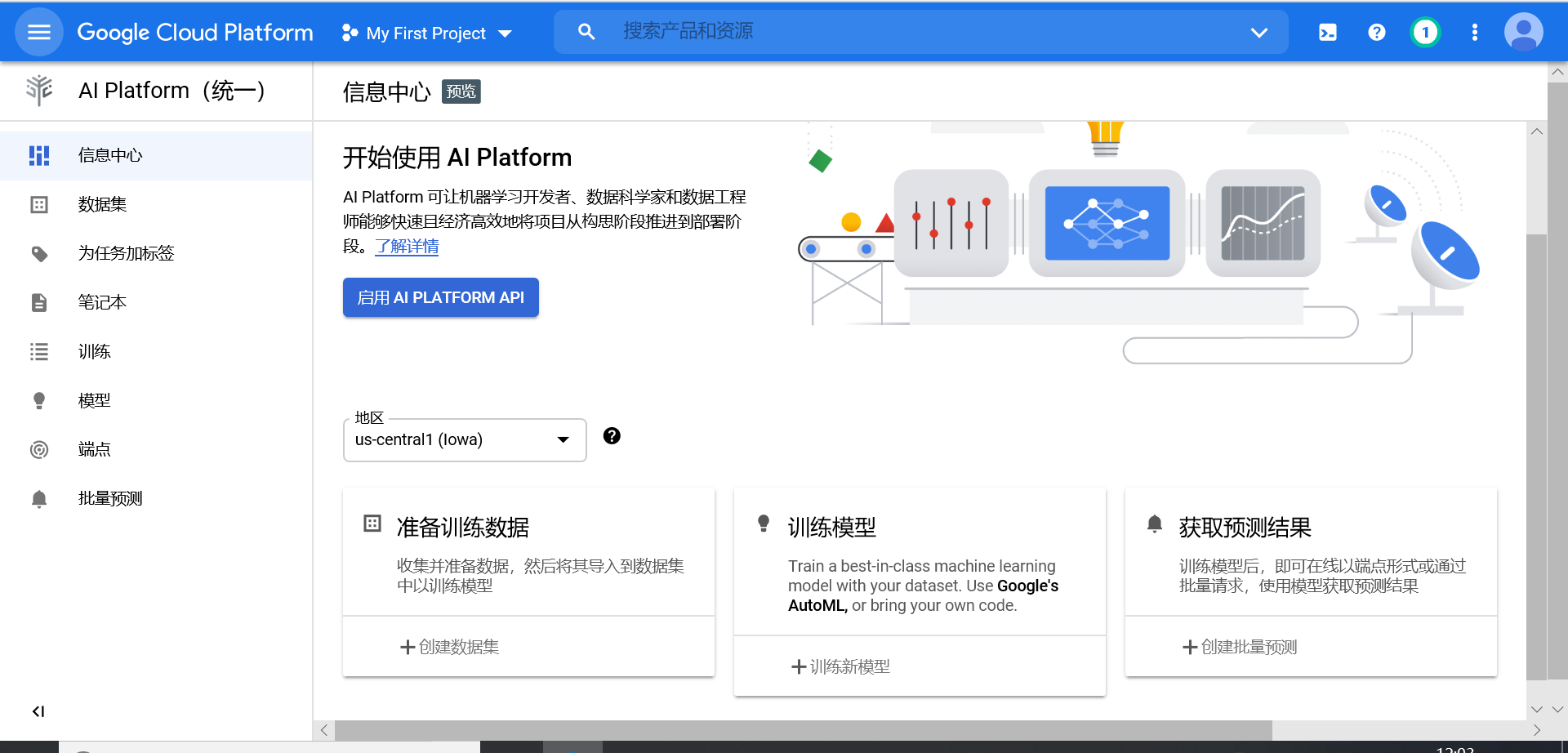Select 模型 in the sidebar
The height and width of the screenshot is (753, 1568).
(x=156, y=400)
